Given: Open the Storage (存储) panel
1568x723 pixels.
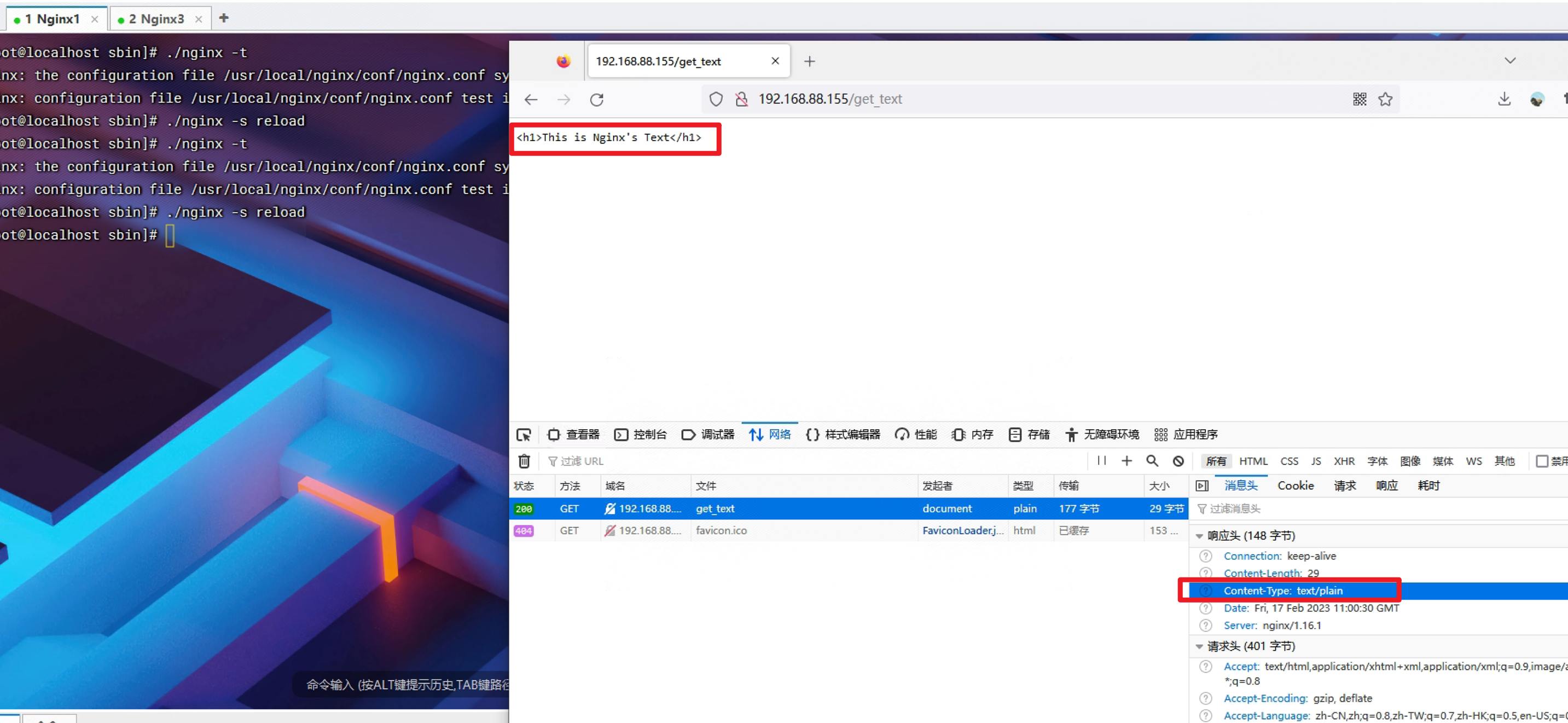Looking at the screenshot, I should click(x=1029, y=434).
